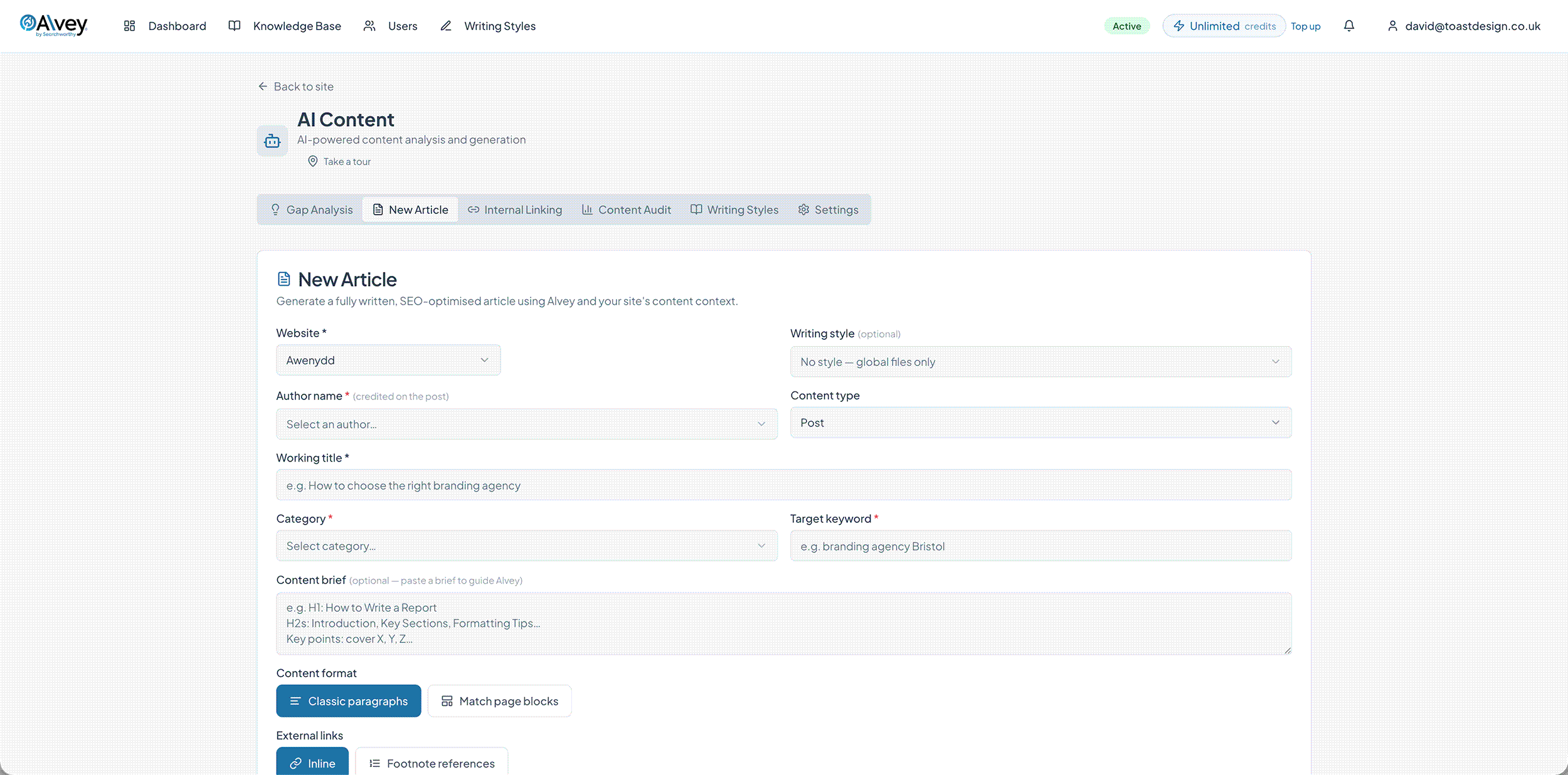Open Writing Styles in top navigation
1568x775 pixels.
point(488,26)
